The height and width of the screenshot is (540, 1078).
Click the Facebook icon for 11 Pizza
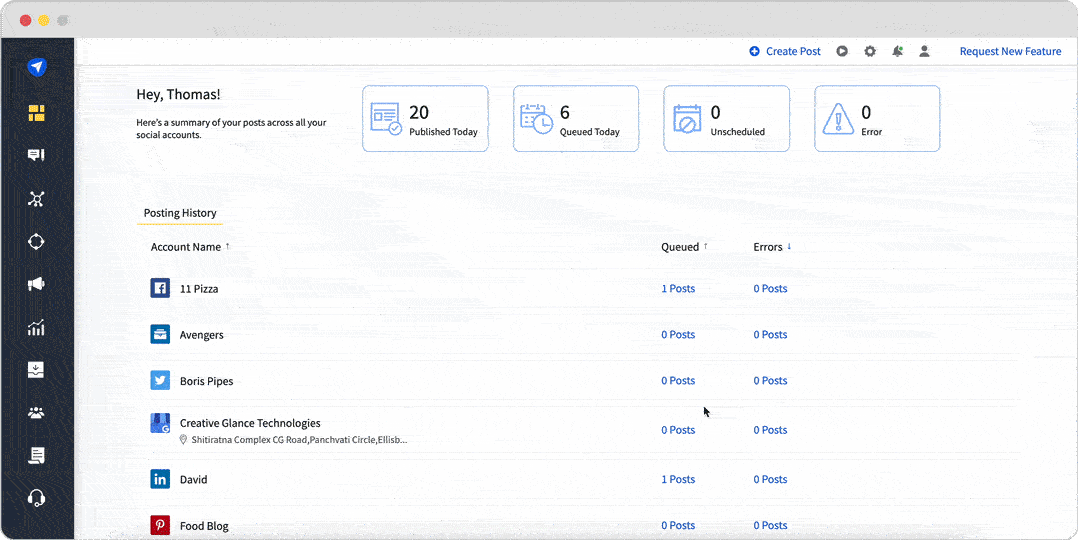160,288
